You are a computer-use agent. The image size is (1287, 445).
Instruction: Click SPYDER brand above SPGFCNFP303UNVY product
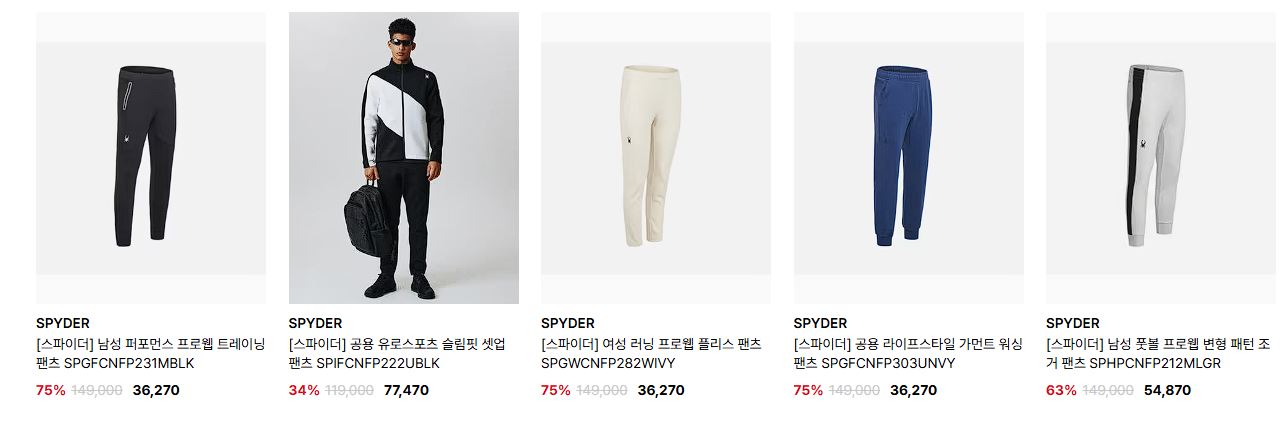coord(821,323)
